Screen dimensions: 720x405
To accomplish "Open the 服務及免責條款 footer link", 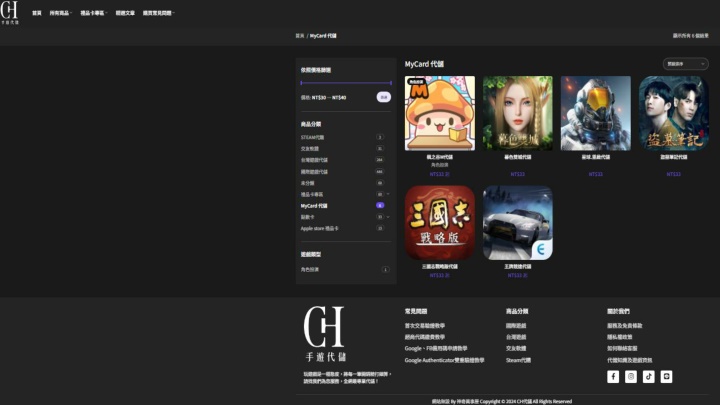I will point(624,326).
